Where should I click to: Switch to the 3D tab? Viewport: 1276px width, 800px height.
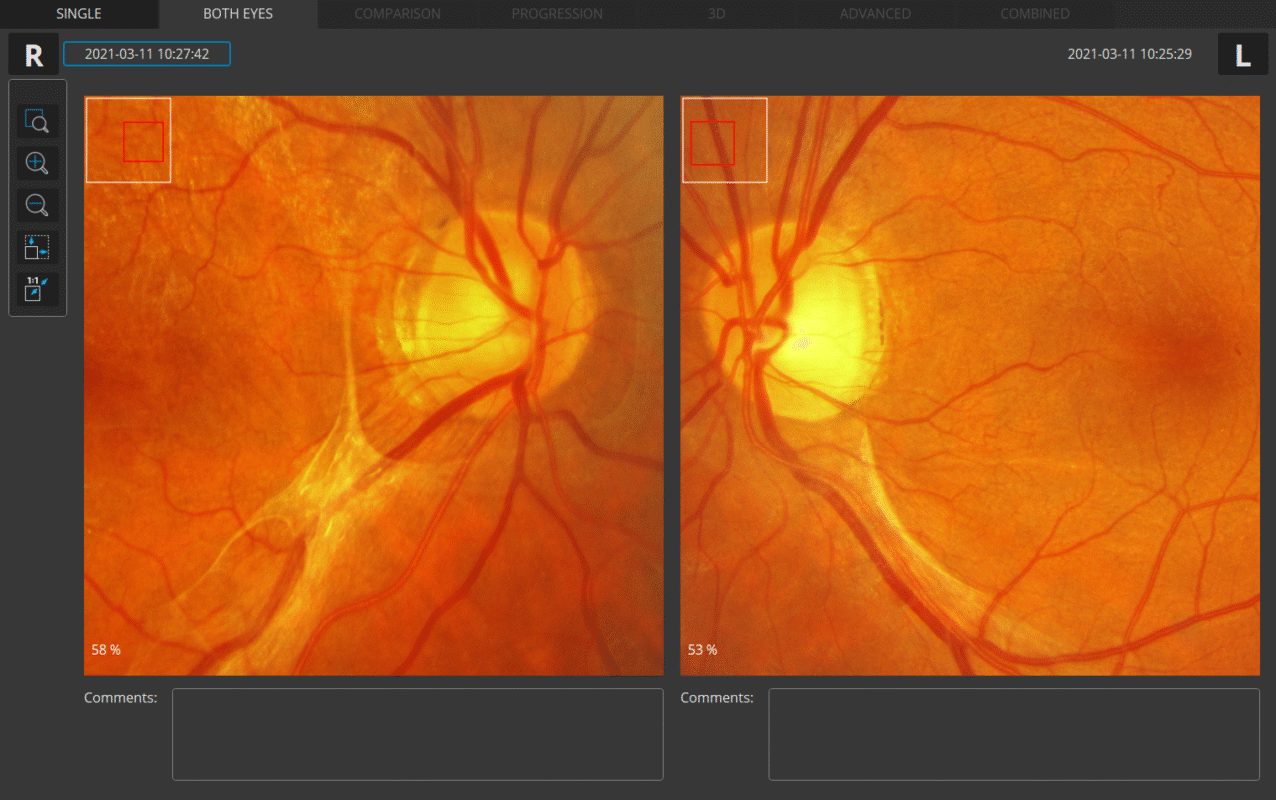click(x=716, y=14)
